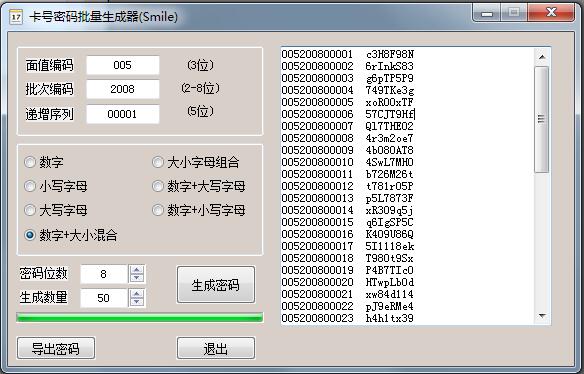Click row 005200800006 in output
The height and width of the screenshot is (374, 584).
point(347,114)
